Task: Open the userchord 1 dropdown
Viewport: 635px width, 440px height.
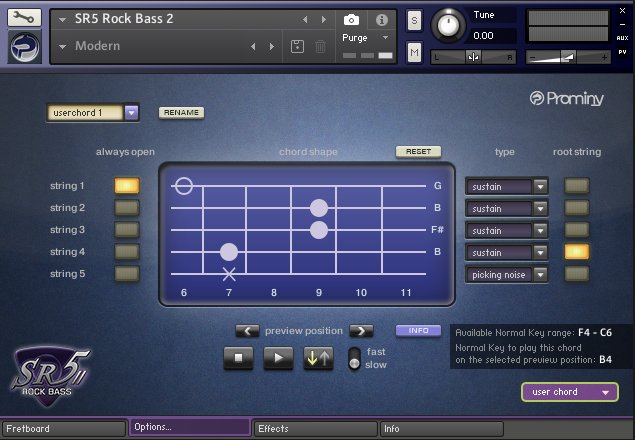Action: pyautogui.click(x=131, y=113)
